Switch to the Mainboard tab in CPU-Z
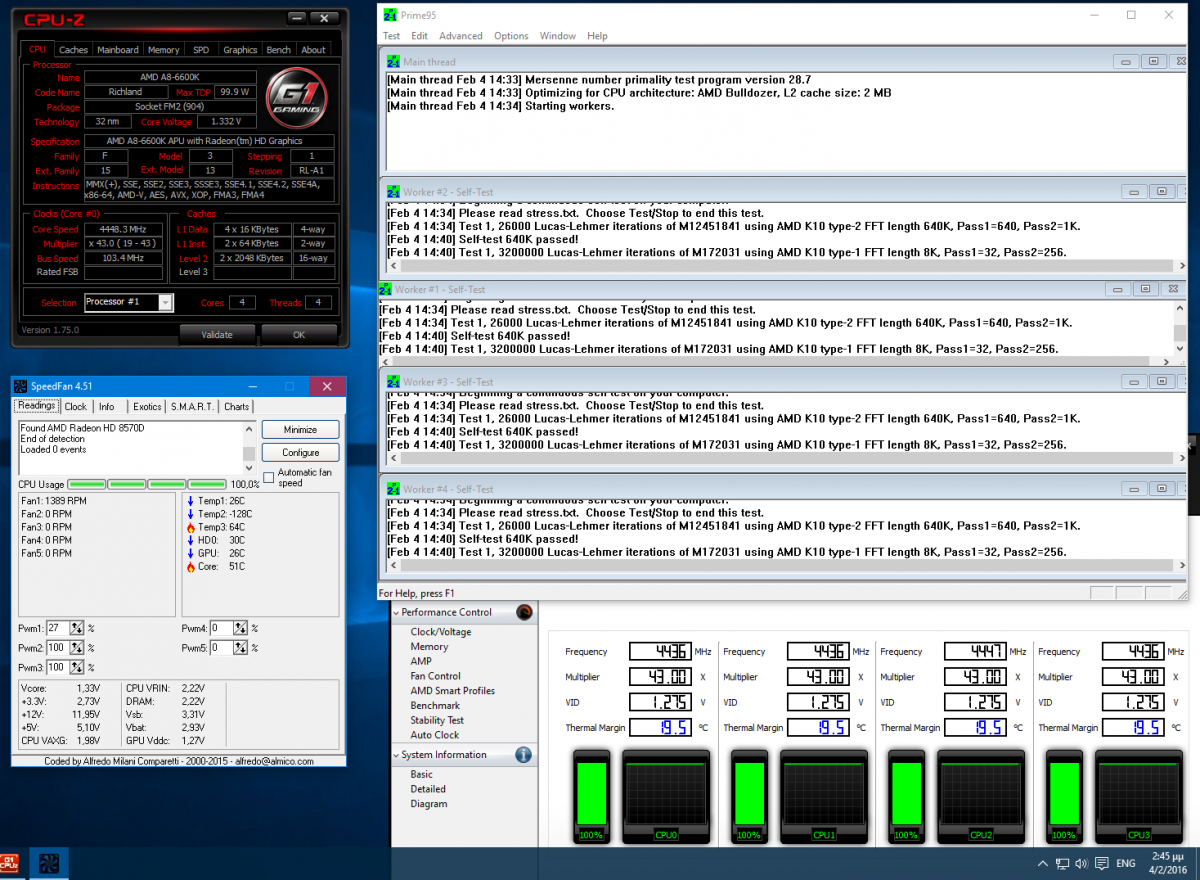The width and height of the screenshot is (1200, 880). click(x=118, y=50)
